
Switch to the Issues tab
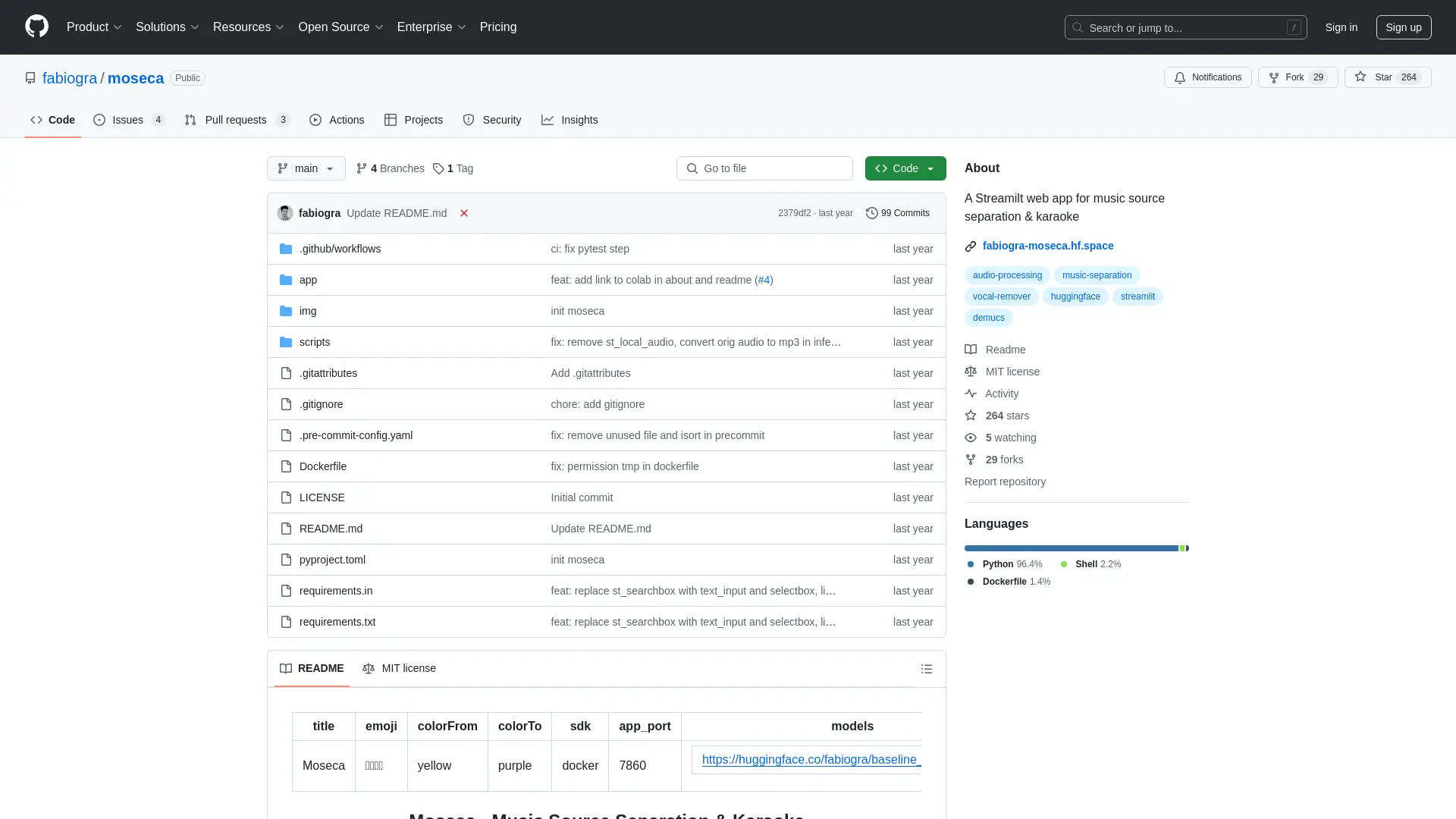pyautogui.click(x=128, y=120)
